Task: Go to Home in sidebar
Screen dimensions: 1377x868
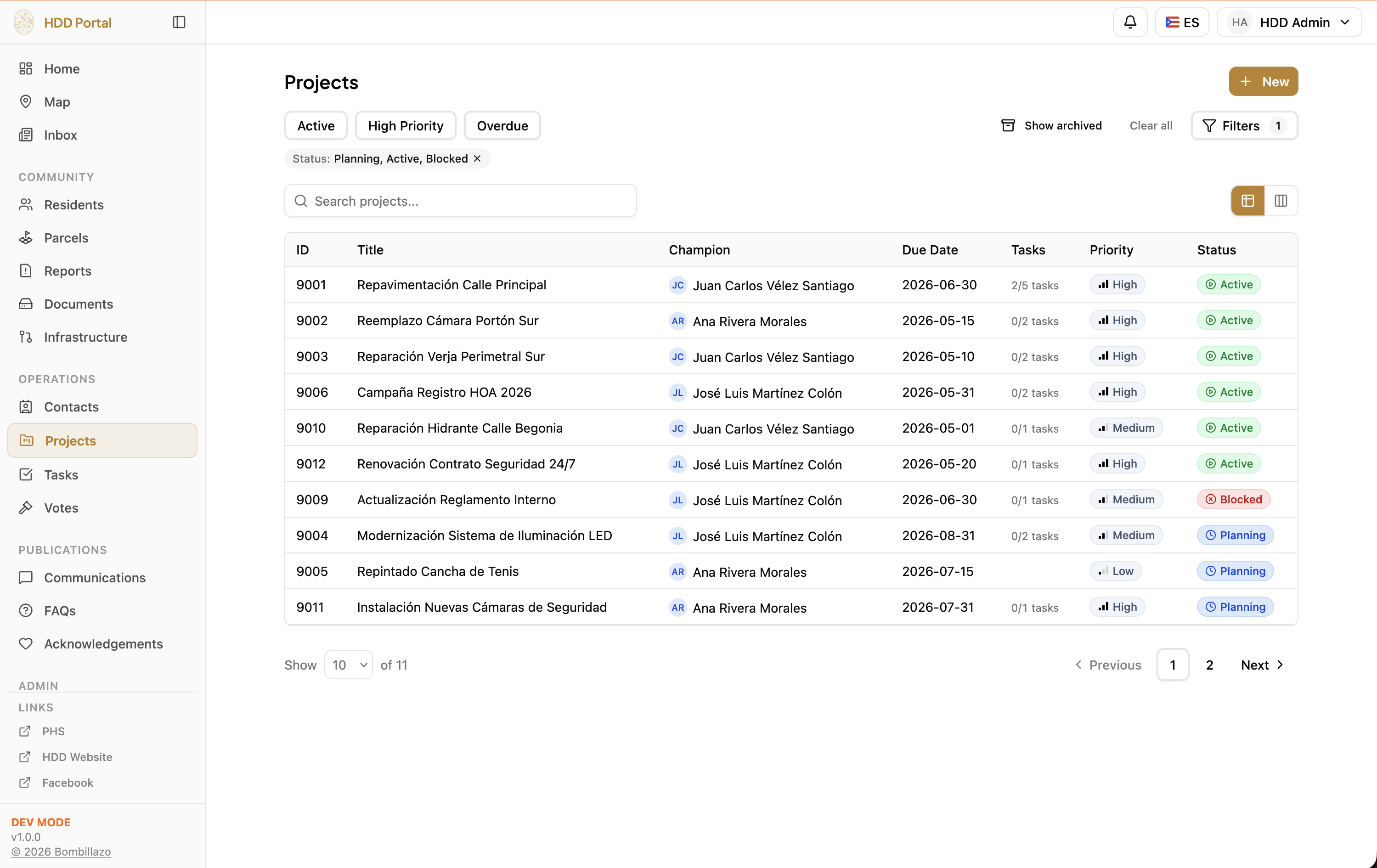Action: 102,68
